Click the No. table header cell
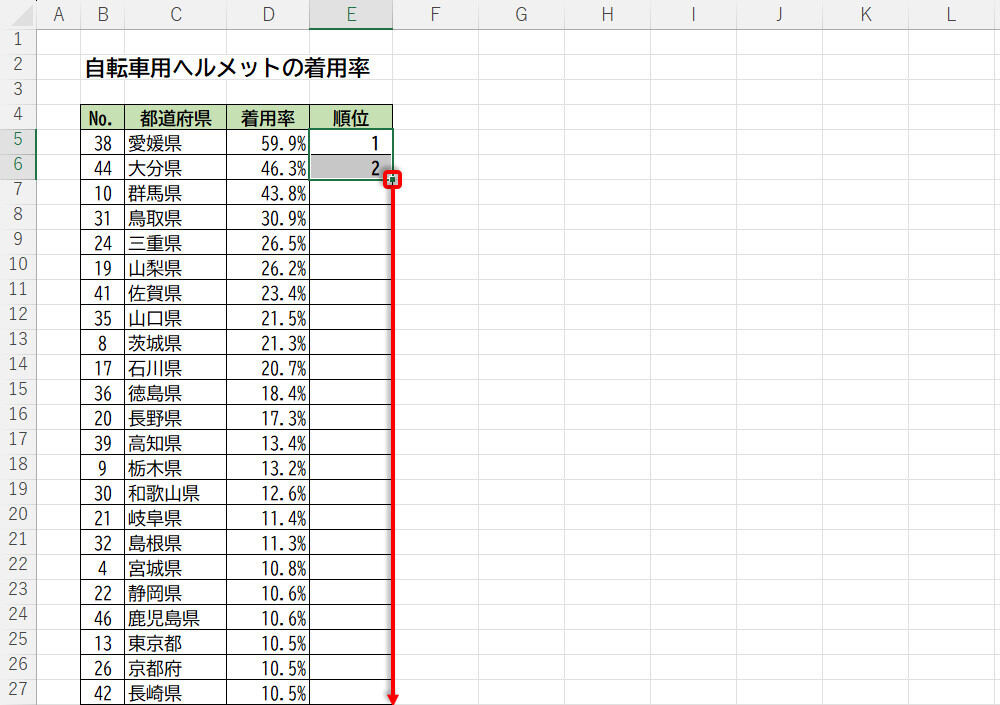The width and height of the screenshot is (1000, 705). (x=102, y=118)
